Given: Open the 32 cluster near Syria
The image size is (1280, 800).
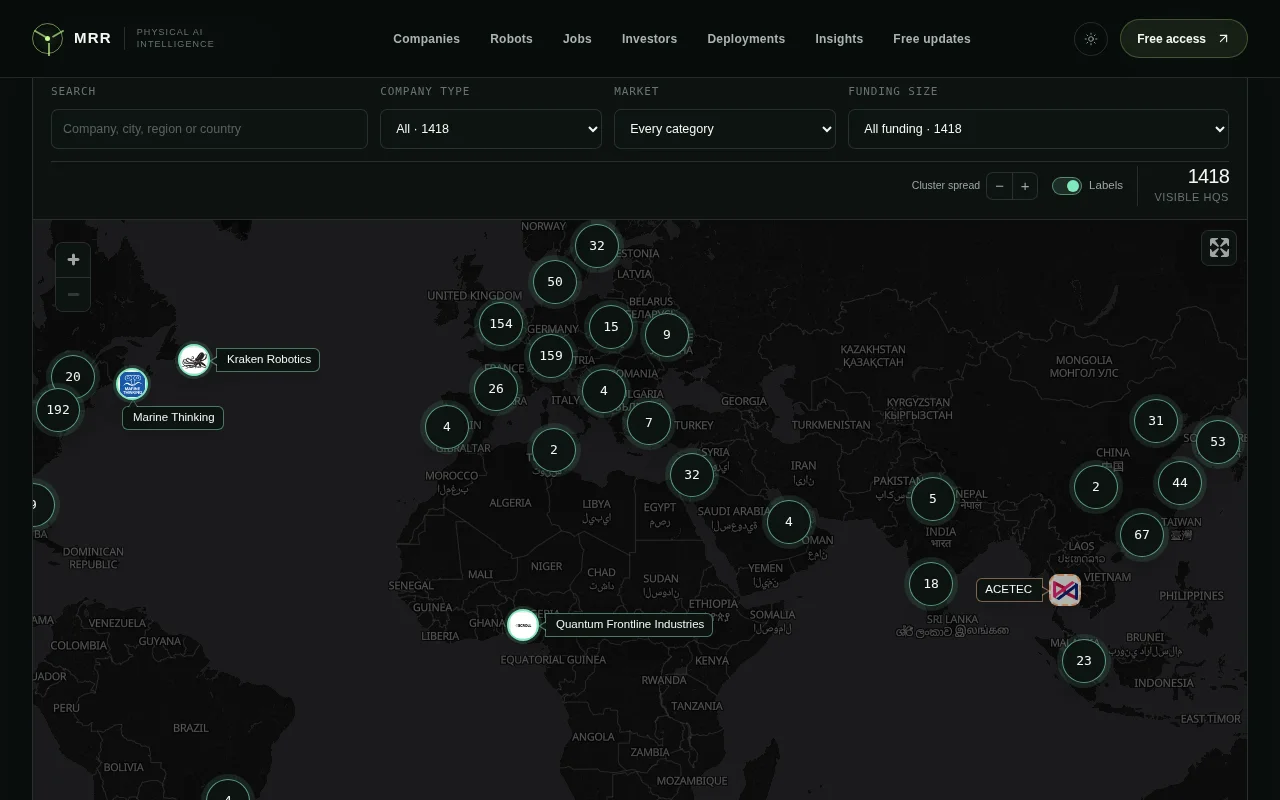Looking at the screenshot, I should tap(692, 475).
